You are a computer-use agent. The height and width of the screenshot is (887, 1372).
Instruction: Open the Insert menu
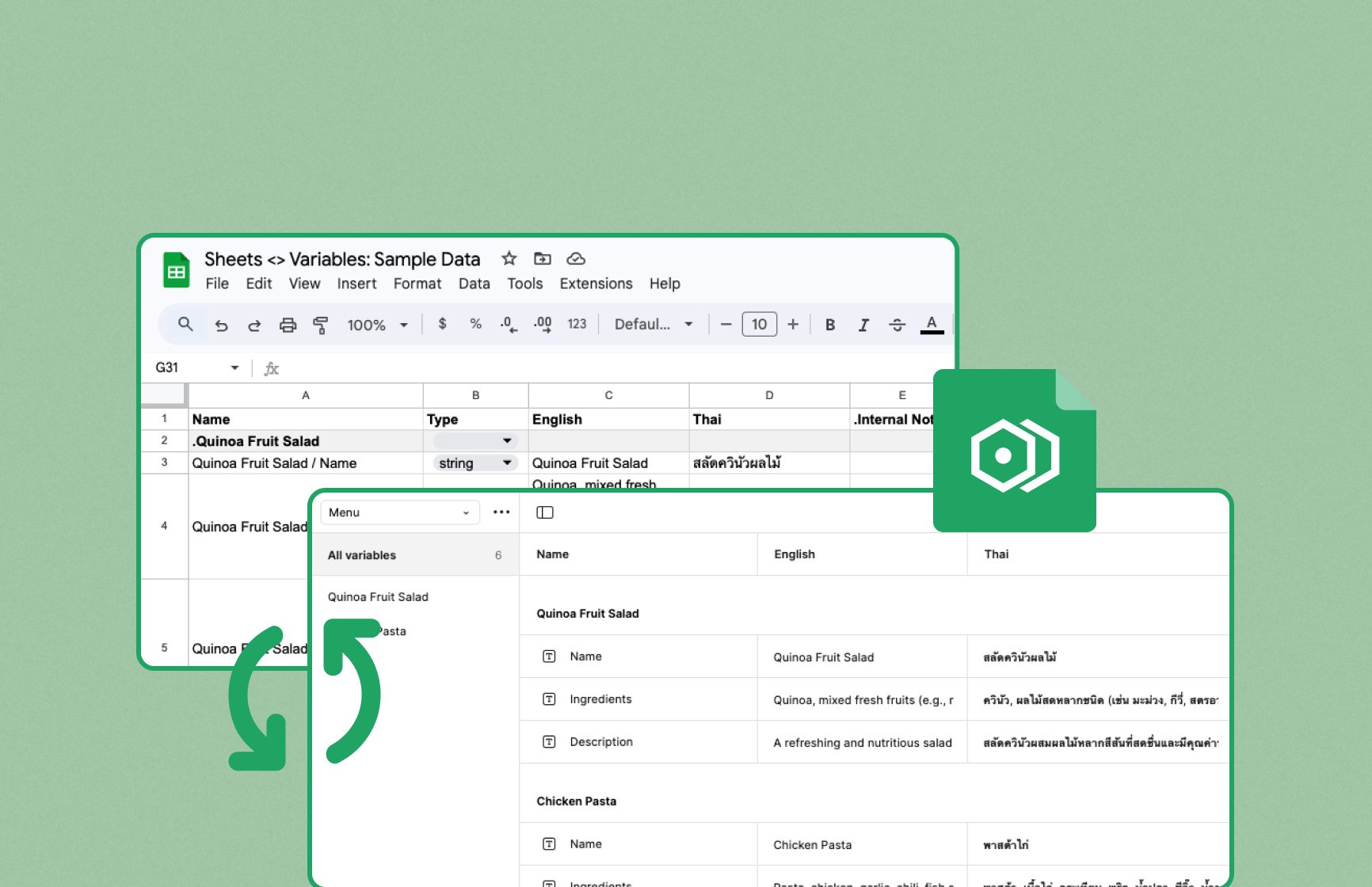[356, 284]
